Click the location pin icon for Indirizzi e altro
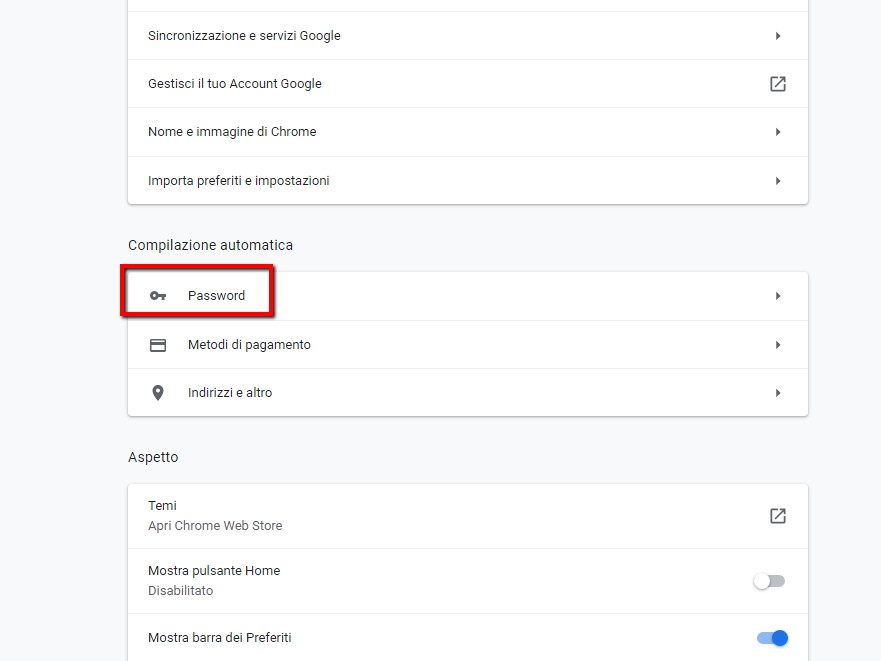The height and width of the screenshot is (661, 881). click(157, 393)
